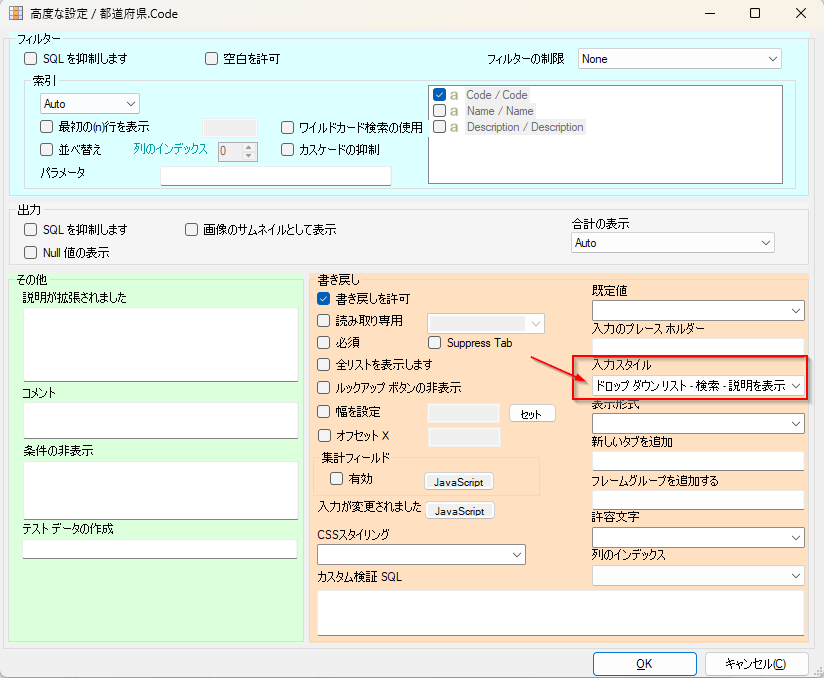Enable the 空白を許可 checkbox
The width and height of the screenshot is (824, 678).
click(x=211, y=59)
